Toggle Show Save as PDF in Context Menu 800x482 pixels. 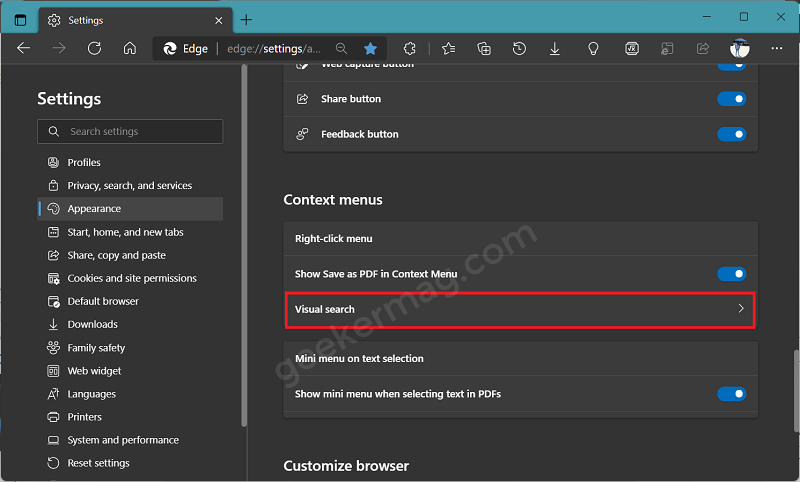[x=732, y=274]
